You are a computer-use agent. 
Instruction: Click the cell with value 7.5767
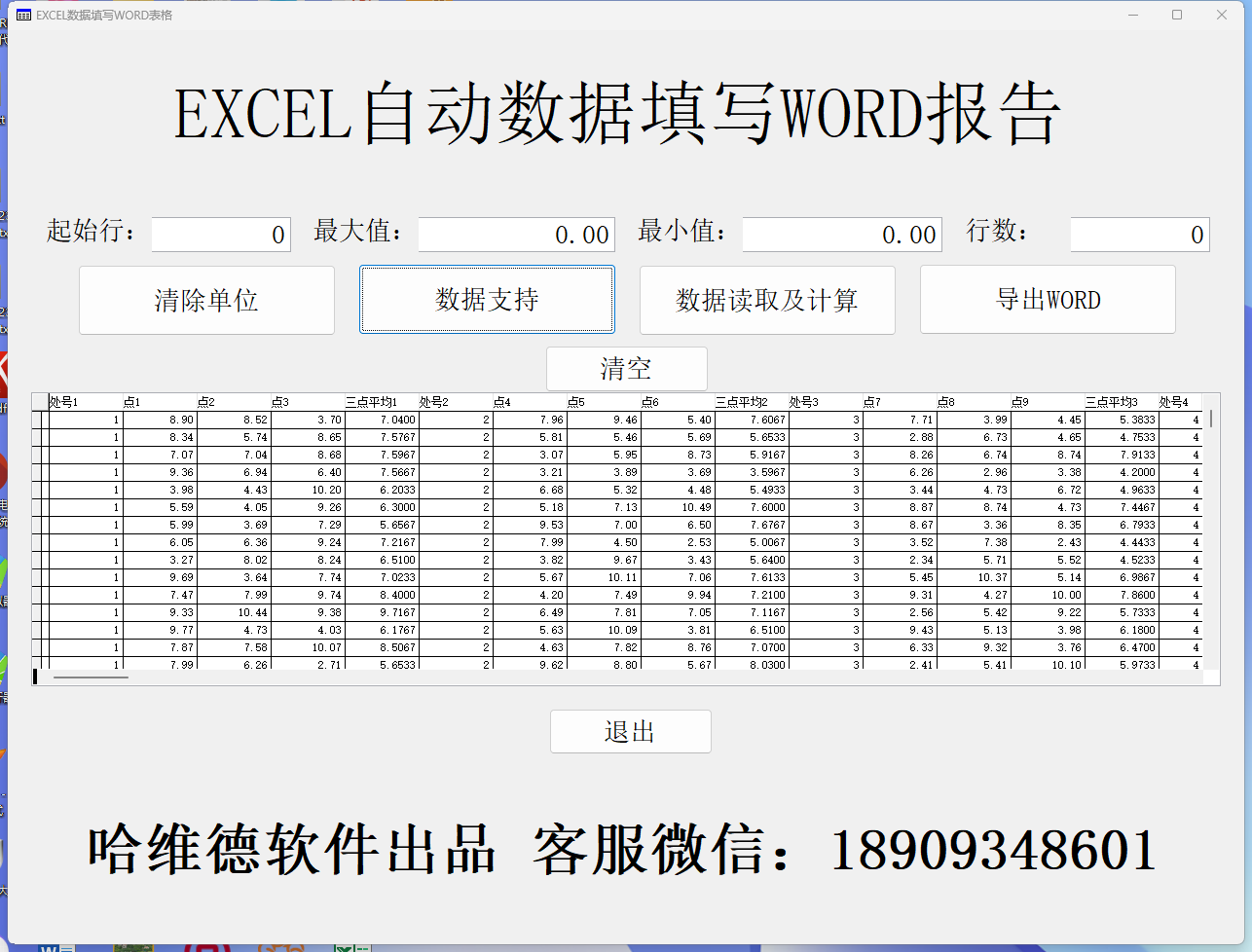[382, 437]
